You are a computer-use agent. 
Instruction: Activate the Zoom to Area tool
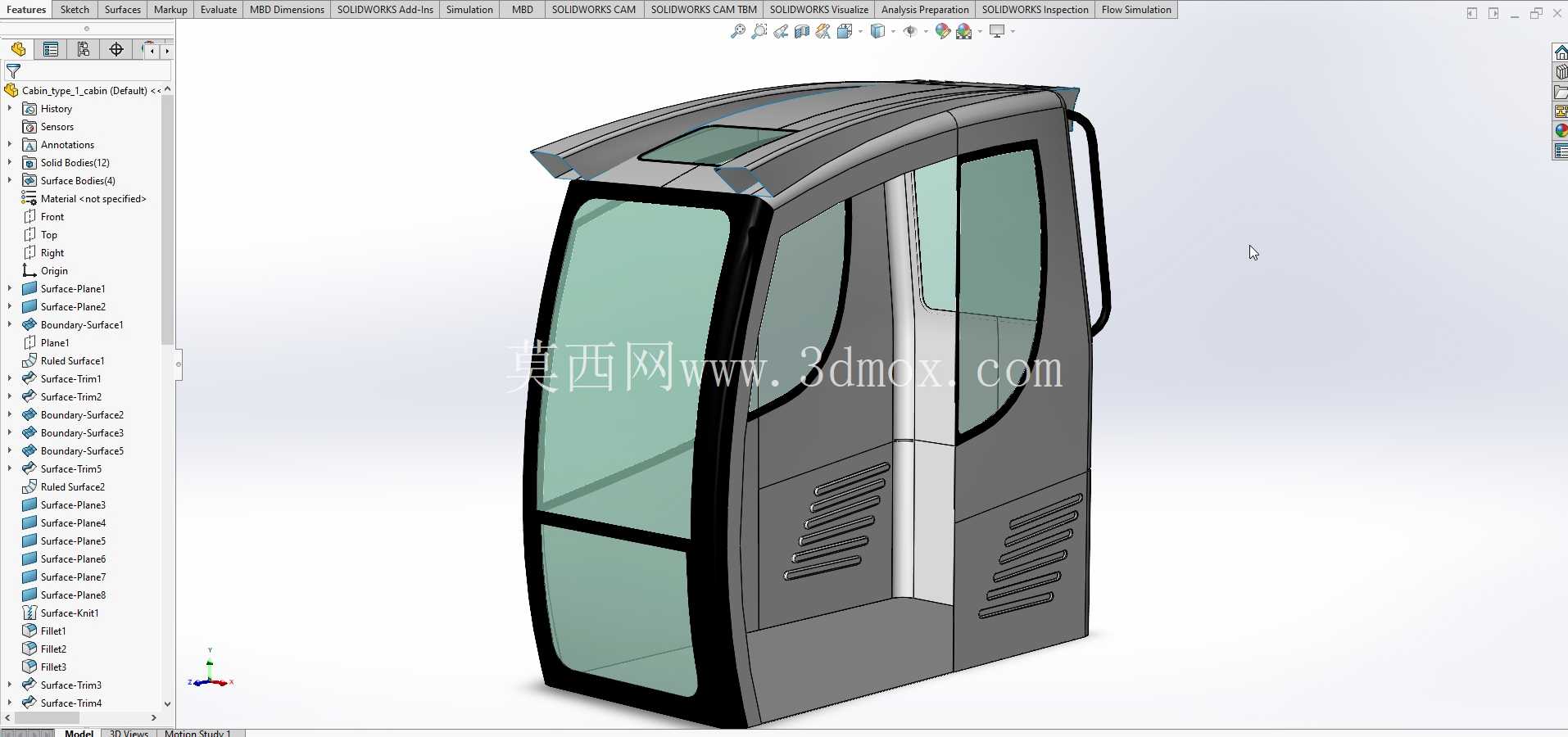(759, 31)
